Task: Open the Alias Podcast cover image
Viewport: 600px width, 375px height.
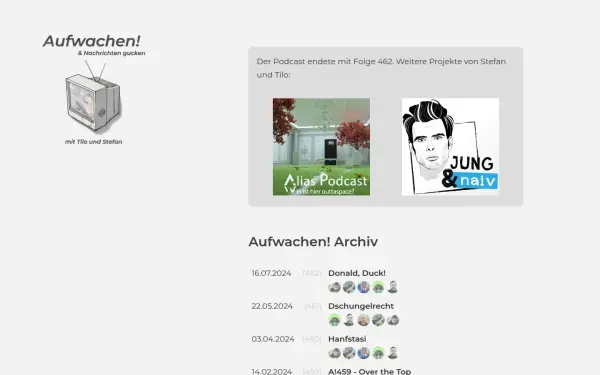Action: pos(321,147)
